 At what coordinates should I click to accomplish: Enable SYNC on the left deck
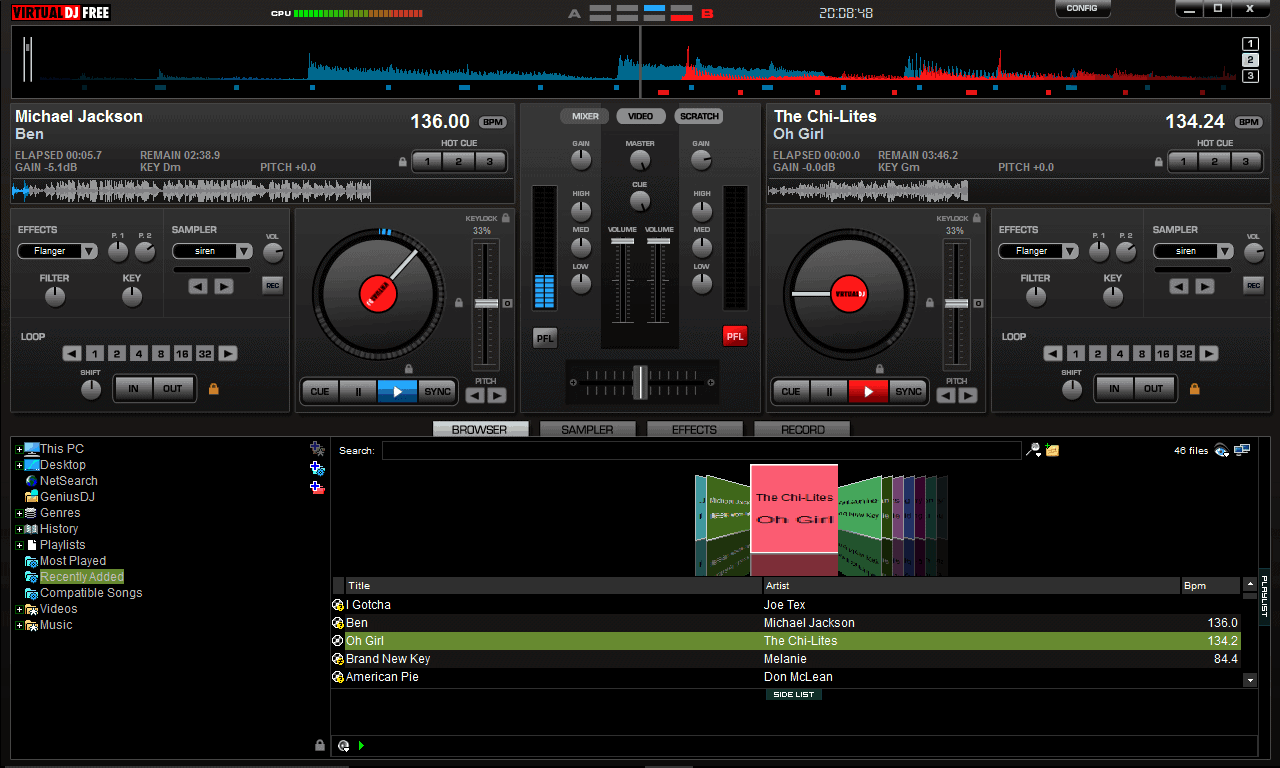coord(437,391)
